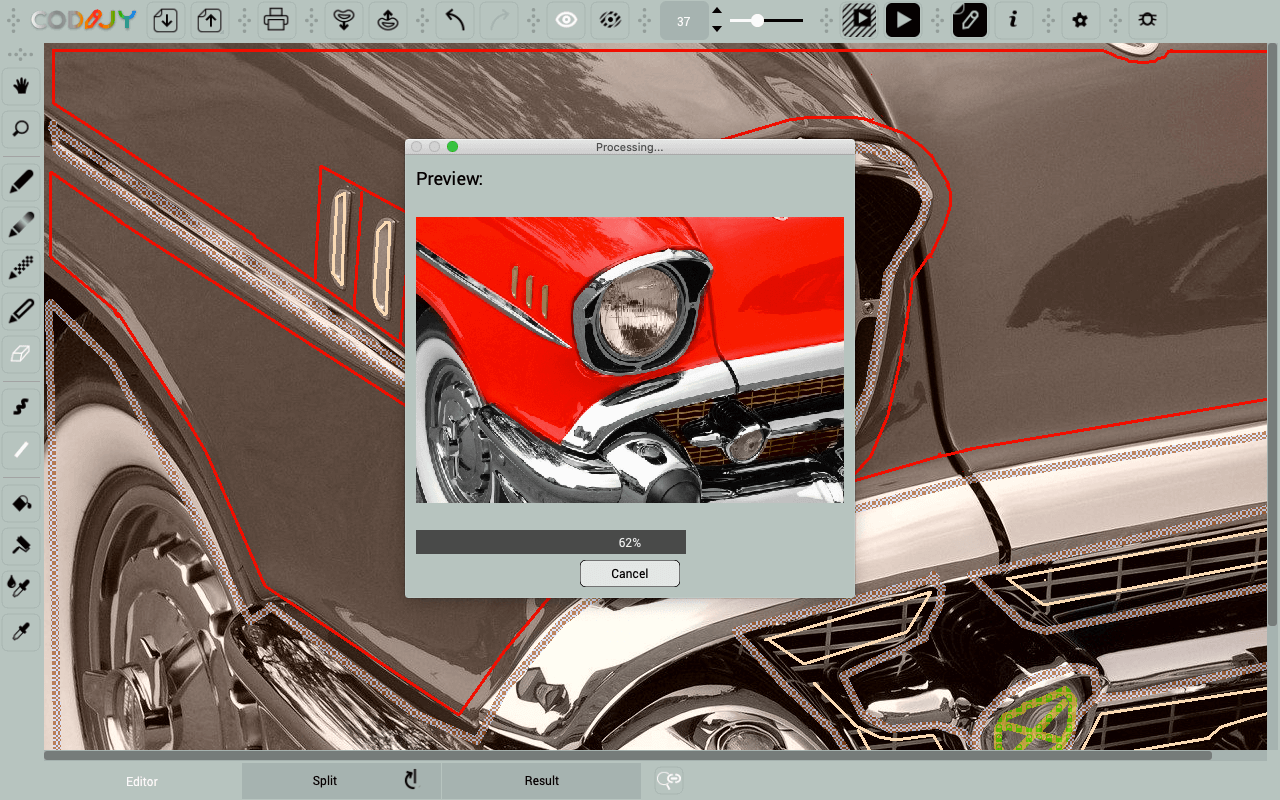The width and height of the screenshot is (1280, 800).
Task: Select the gradient pen tool
Action: 21,225
